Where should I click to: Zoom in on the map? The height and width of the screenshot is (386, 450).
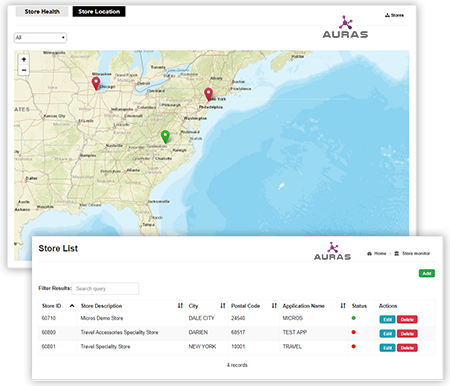(x=24, y=60)
